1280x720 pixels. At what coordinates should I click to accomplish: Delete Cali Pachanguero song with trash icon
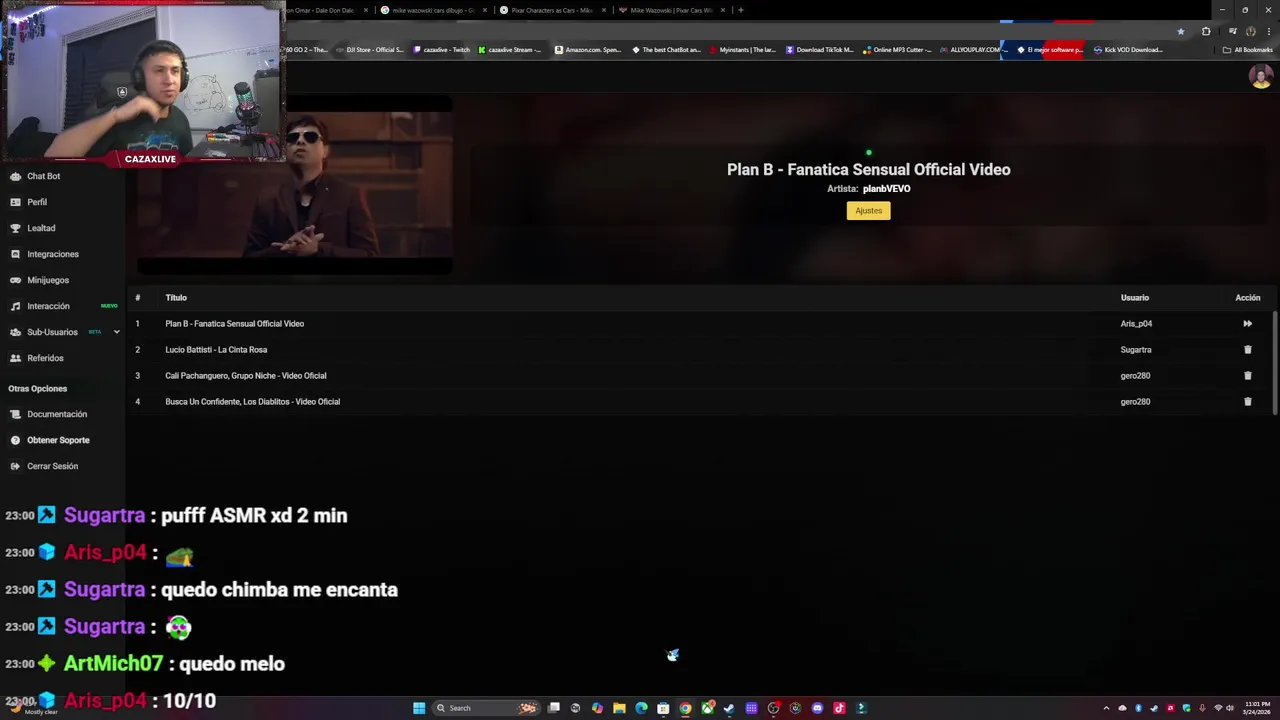(x=1247, y=376)
